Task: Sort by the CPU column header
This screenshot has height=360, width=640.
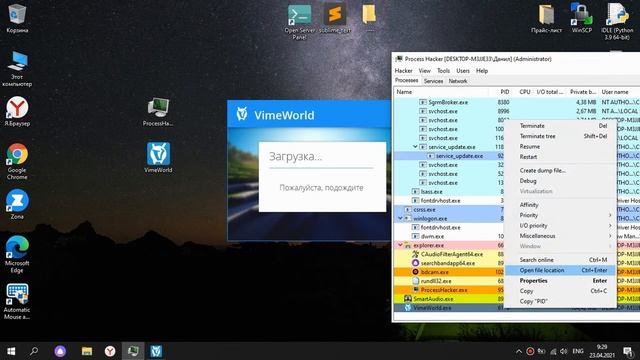Action: click(x=524, y=92)
